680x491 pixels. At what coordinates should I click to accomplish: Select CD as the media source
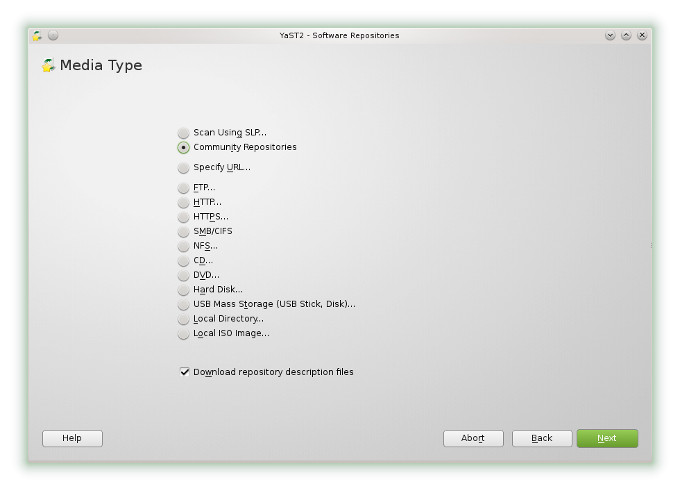coord(183,261)
